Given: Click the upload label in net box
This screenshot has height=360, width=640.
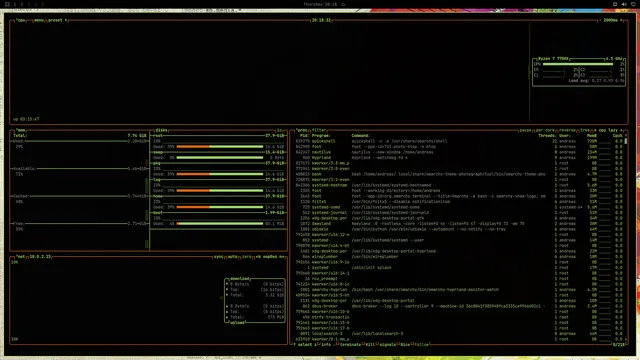Looking at the screenshot, I should click(x=237, y=322).
